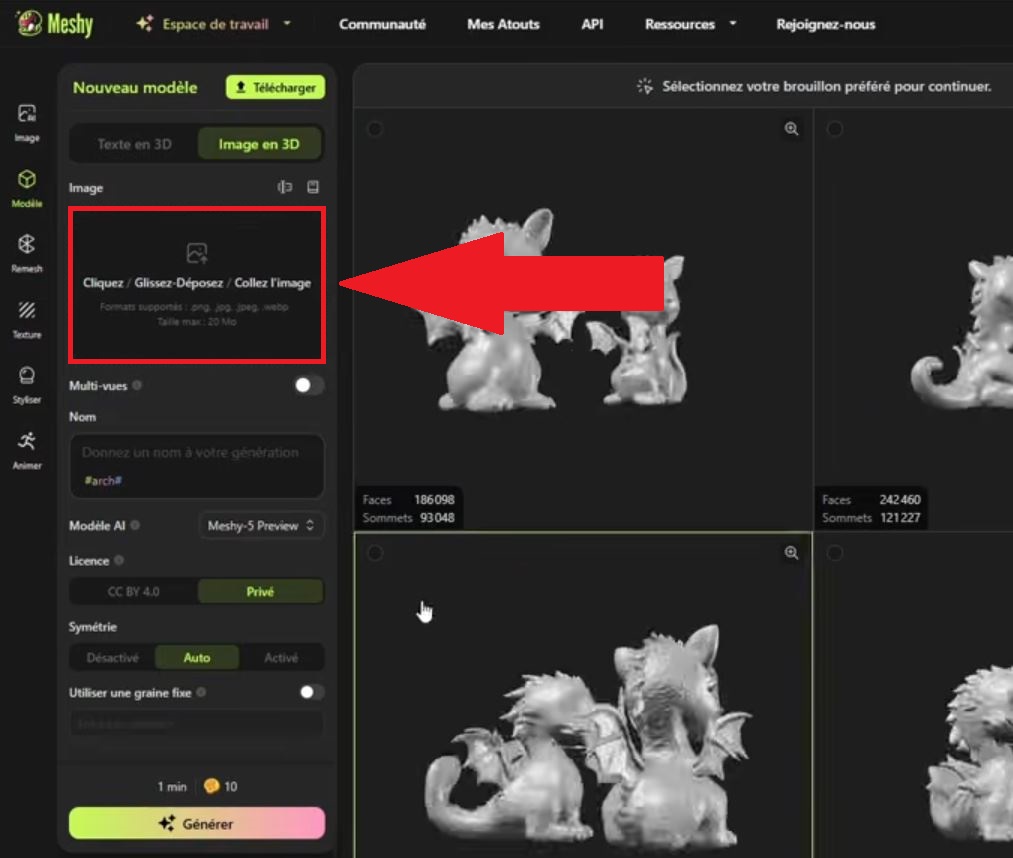This screenshot has width=1013, height=858.
Task: Select the draft with 186098 faces radio
Action: pyautogui.click(x=375, y=129)
